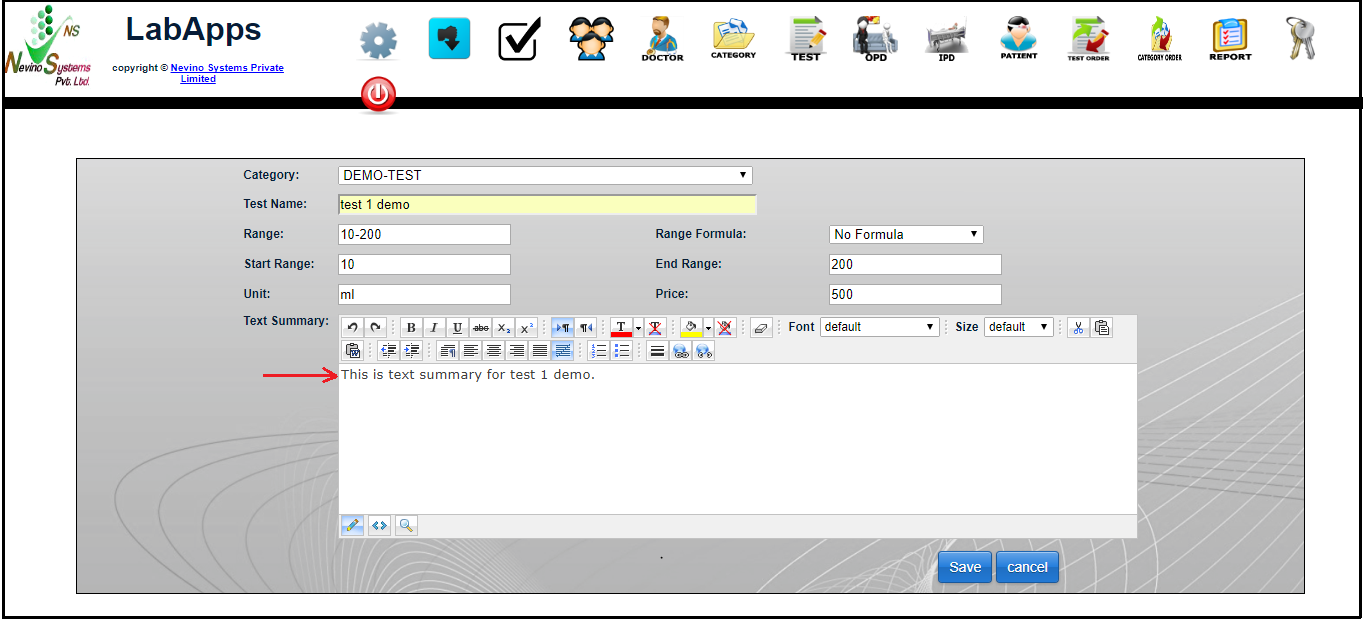Toggle bold formatting in editor
This screenshot has height=623, width=1366.
coord(410,327)
